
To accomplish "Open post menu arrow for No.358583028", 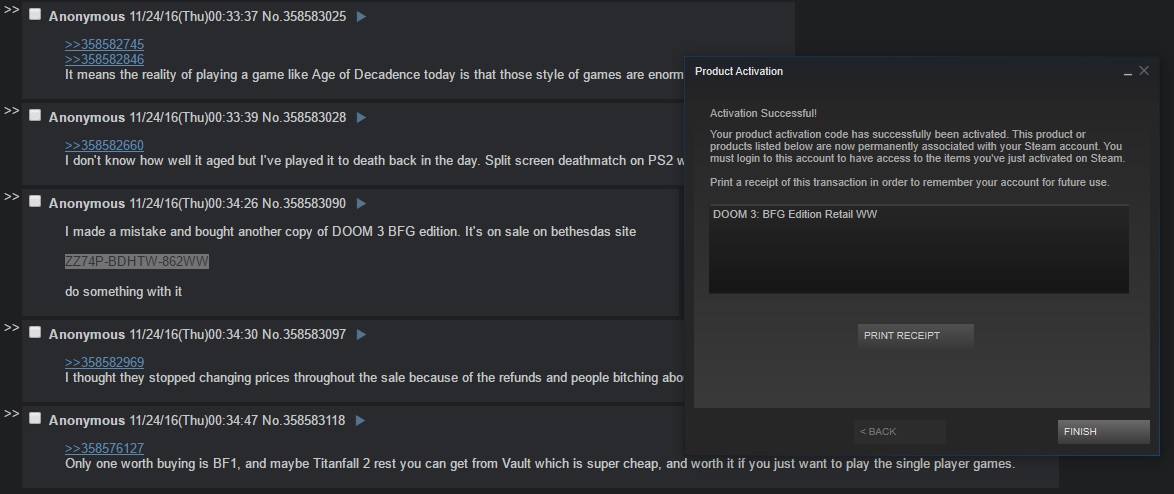I will point(362,118).
